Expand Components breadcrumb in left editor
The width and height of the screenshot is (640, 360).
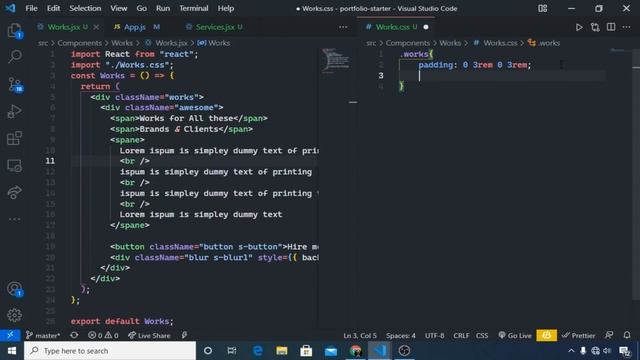click(79, 43)
